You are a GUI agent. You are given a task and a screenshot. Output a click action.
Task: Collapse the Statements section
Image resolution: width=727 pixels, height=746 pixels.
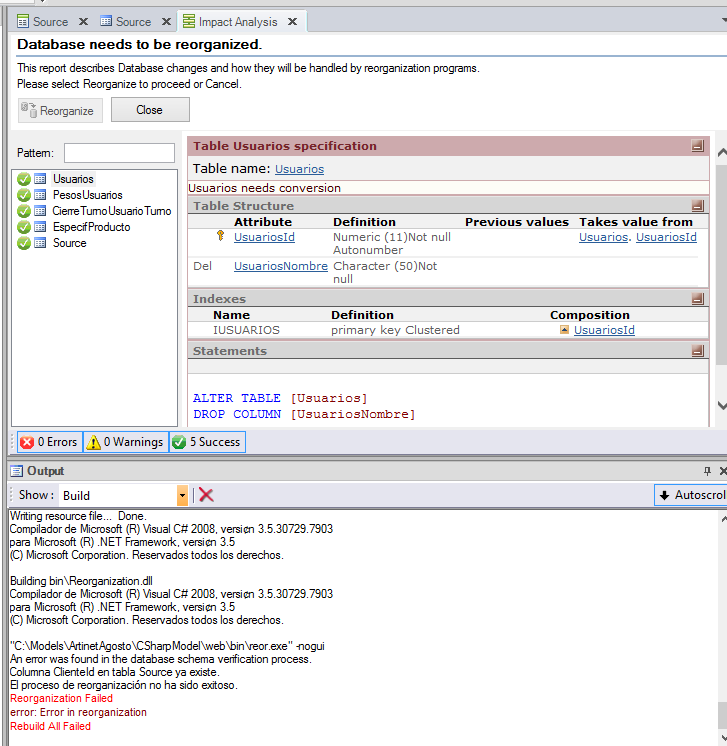click(698, 351)
